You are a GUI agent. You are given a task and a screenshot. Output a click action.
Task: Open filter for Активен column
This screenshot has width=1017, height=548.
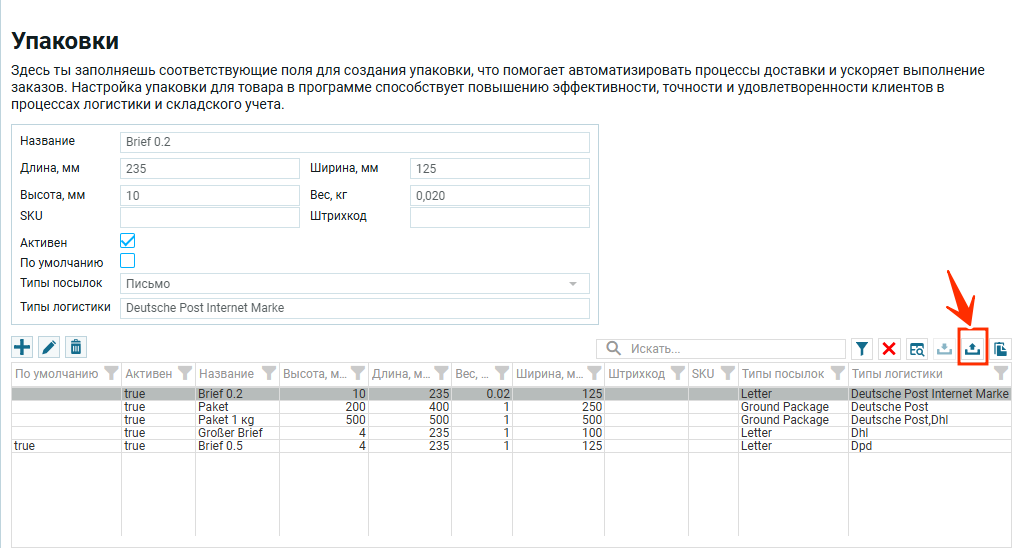(x=184, y=374)
